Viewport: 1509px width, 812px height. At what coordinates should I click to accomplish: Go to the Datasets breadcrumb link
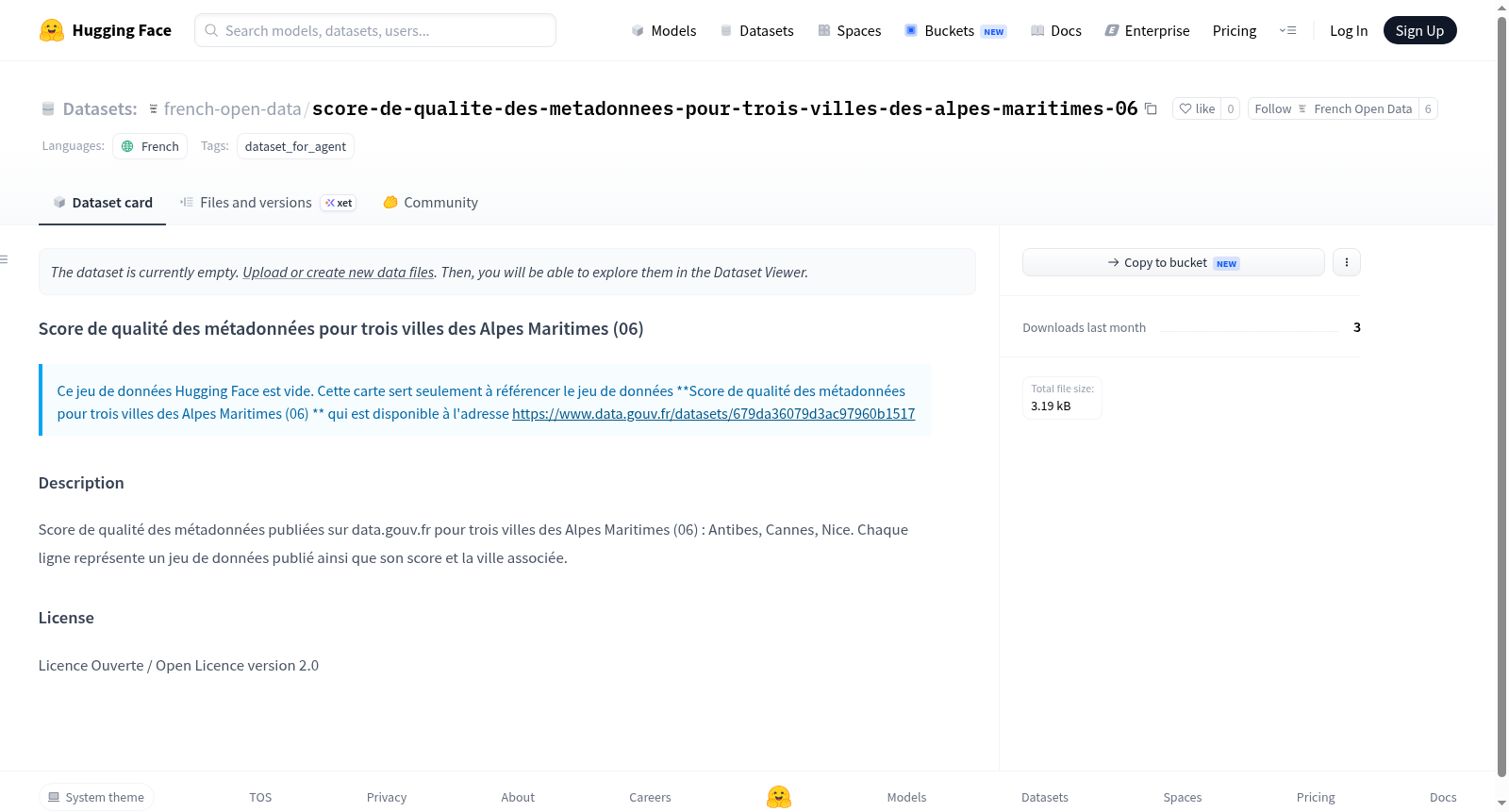pyautogui.click(x=100, y=108)
